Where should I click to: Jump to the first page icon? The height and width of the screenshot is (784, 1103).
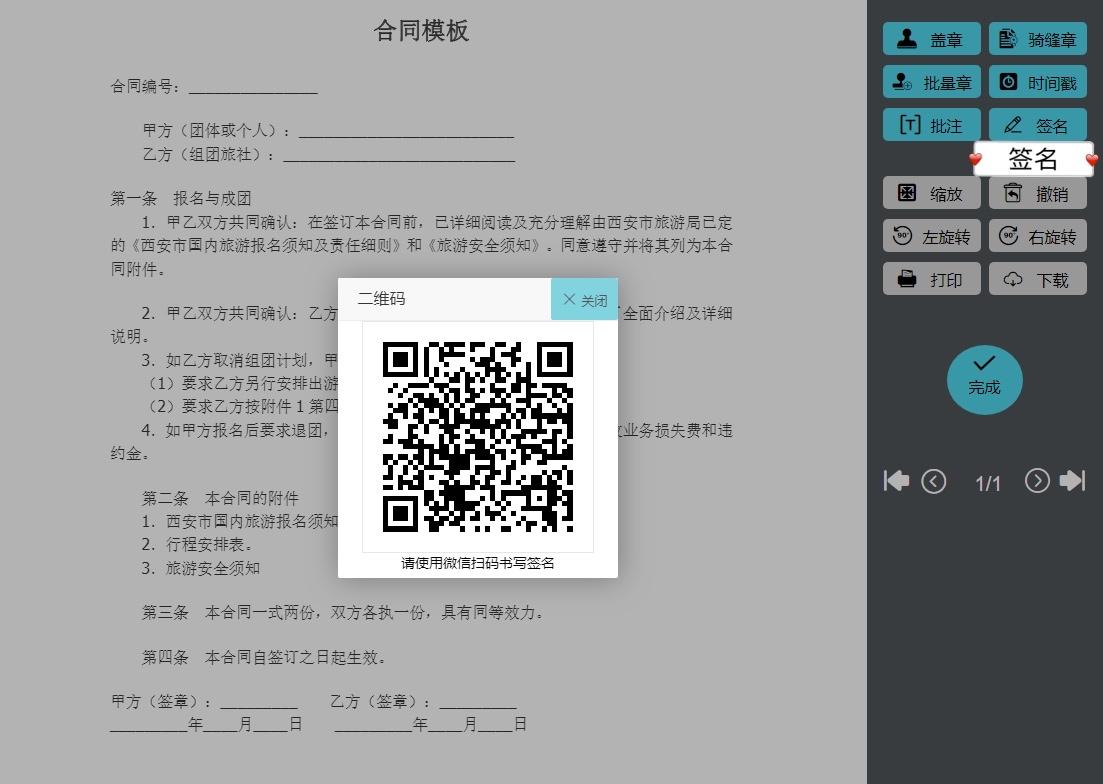coord(896,481)
